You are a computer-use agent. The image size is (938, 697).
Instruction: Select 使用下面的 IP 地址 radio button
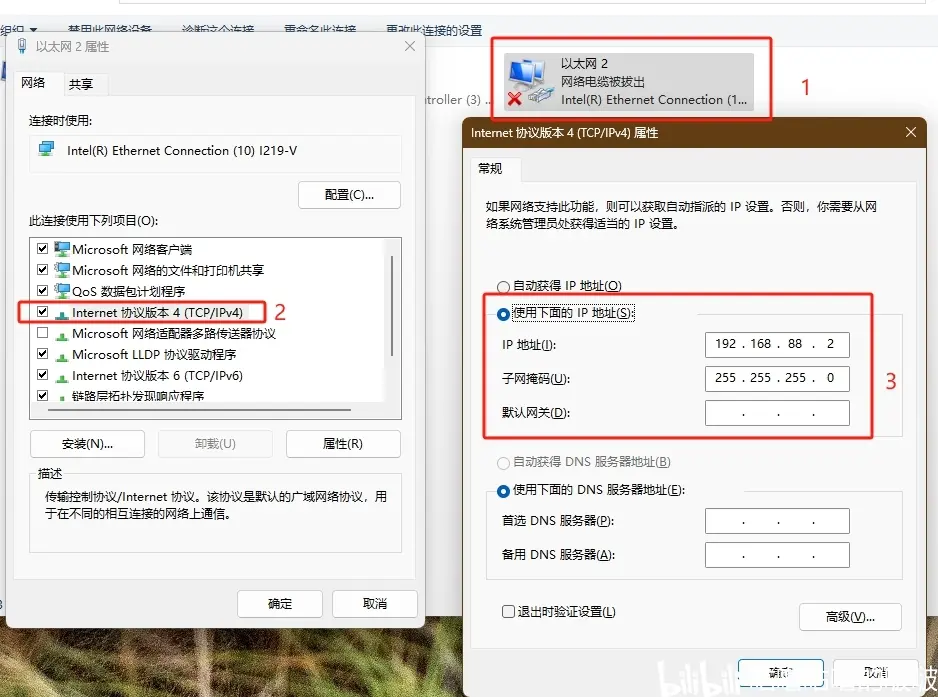pos(503,314)
